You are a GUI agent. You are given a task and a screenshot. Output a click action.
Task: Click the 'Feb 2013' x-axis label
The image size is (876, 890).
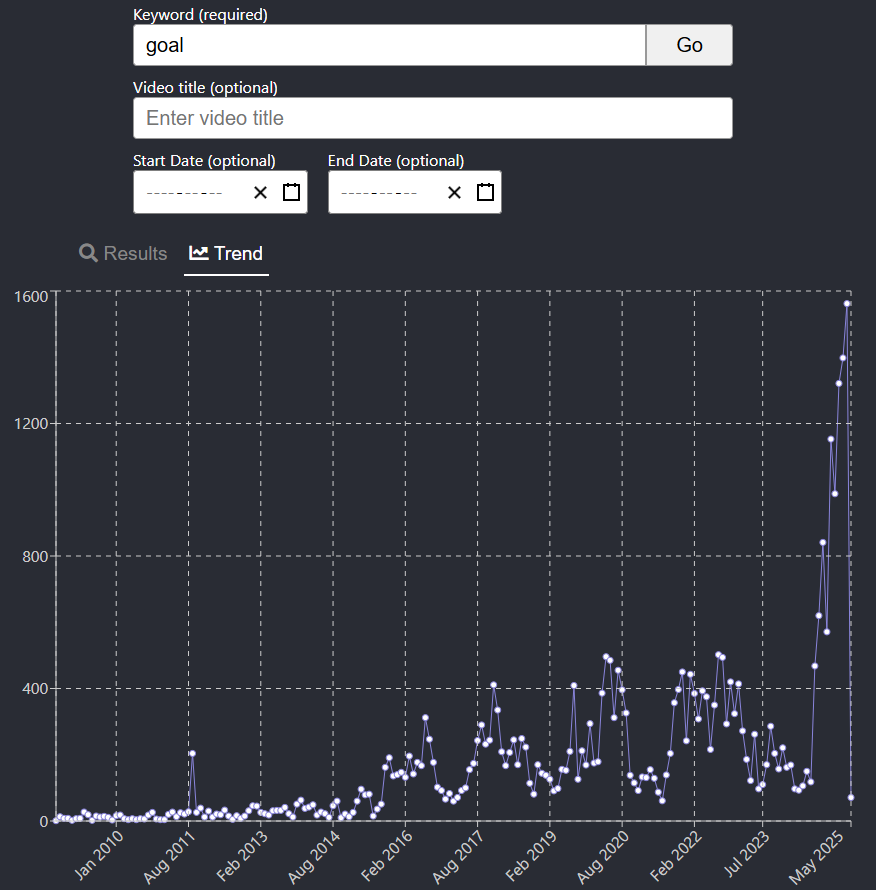pos(242,856)
